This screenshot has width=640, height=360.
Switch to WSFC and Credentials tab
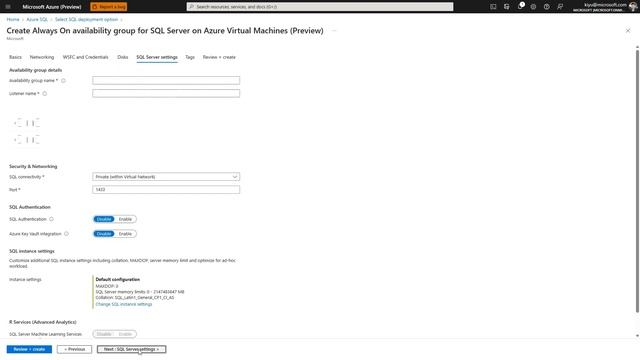(86, 57)
